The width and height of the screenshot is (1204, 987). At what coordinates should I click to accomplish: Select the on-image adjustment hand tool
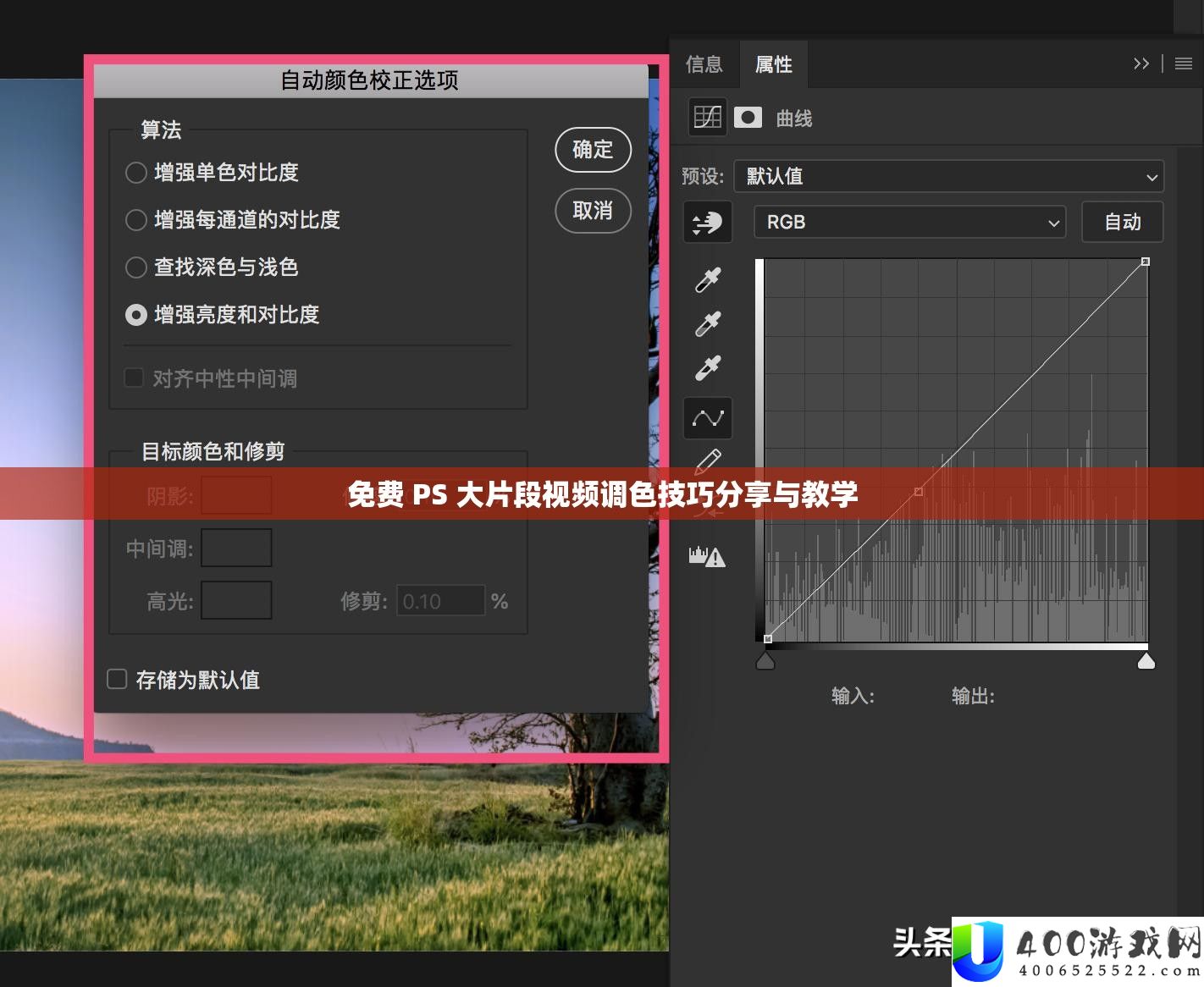[x=708, y=222]
